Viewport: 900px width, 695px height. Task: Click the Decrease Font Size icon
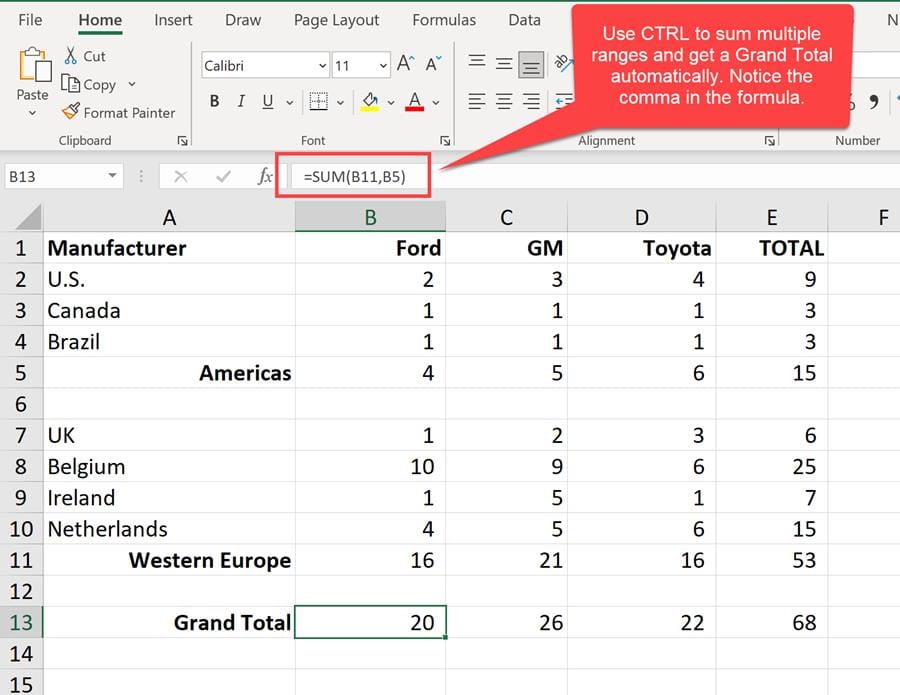coord(432,62)
